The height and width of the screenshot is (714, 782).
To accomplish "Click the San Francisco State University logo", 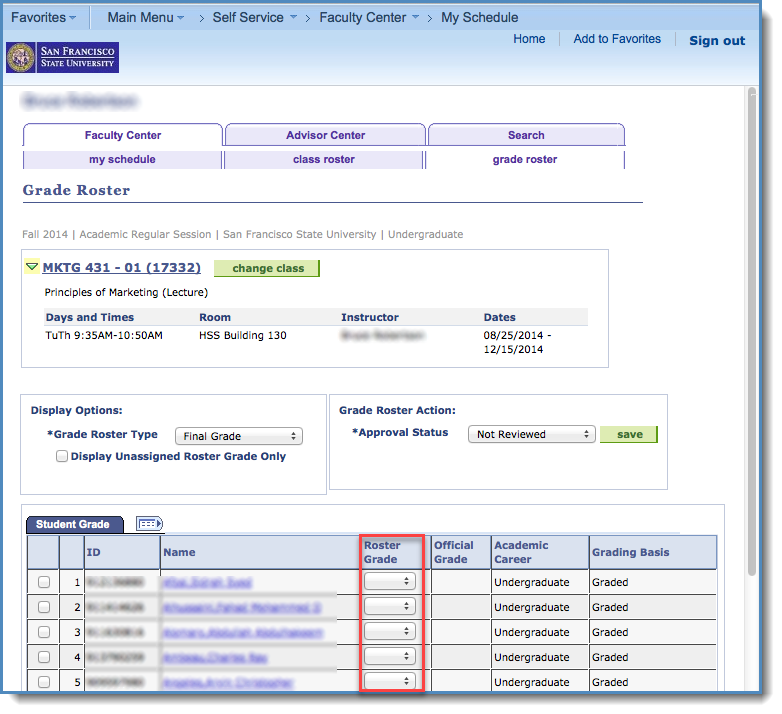I will pos(62,57).
